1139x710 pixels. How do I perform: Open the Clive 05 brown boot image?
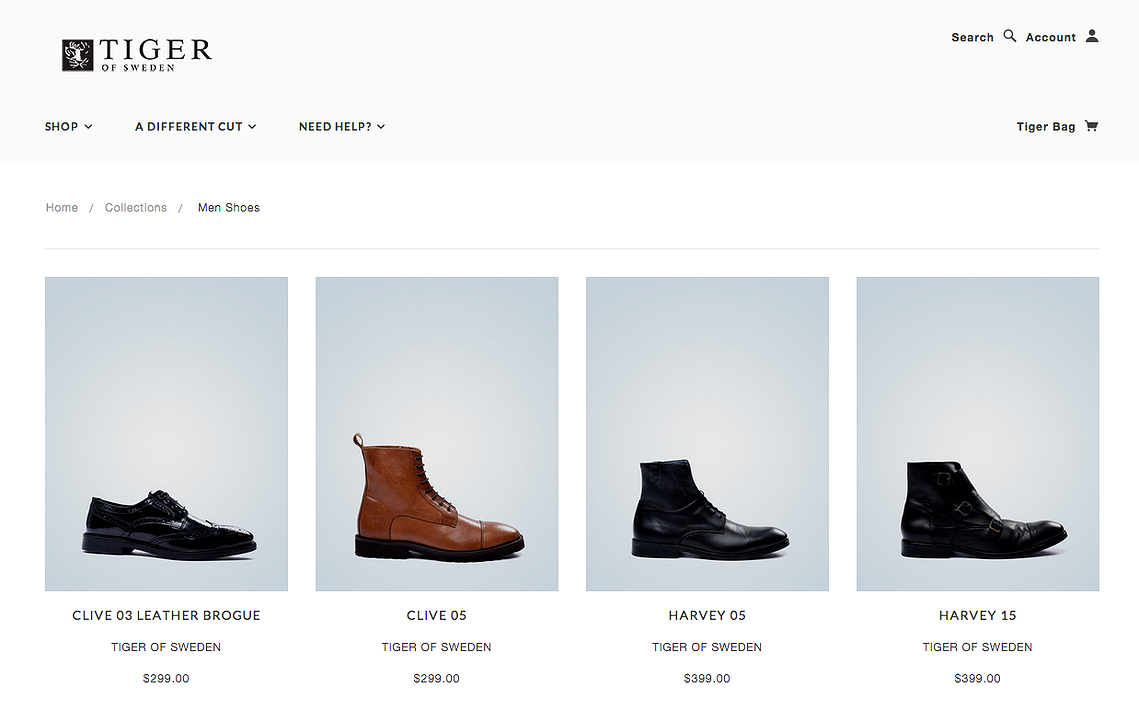point(437,434)
